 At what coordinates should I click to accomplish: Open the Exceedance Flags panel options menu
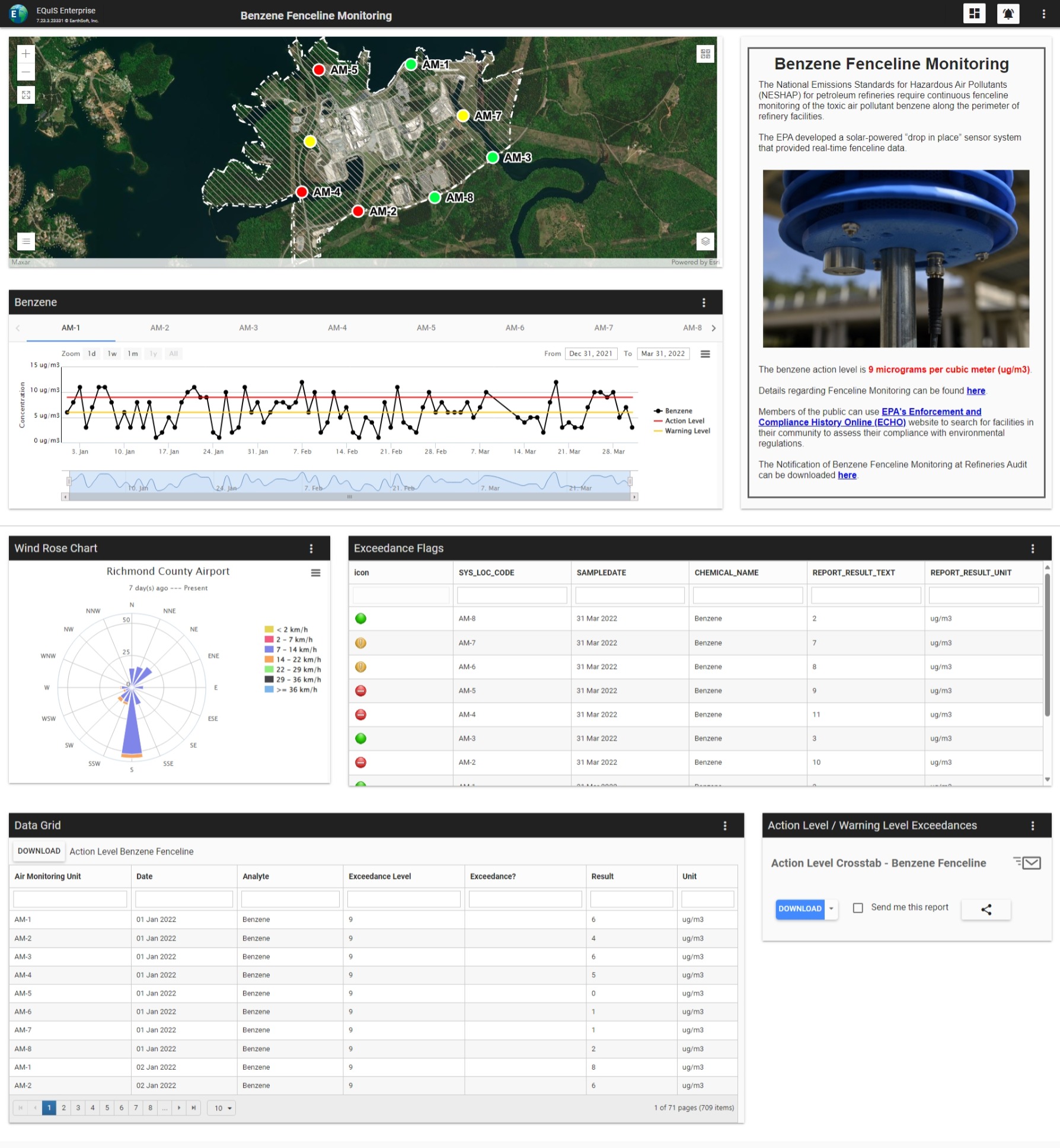1032,549
